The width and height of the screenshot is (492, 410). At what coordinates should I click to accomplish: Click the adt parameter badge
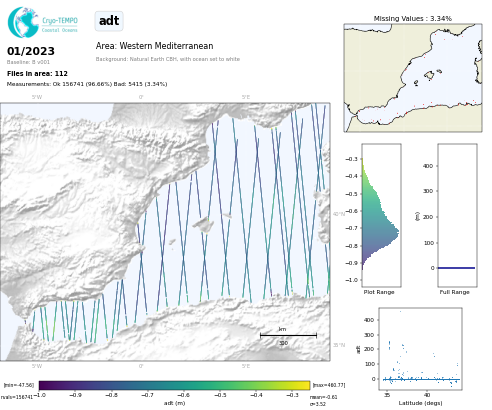click(109, 21)
